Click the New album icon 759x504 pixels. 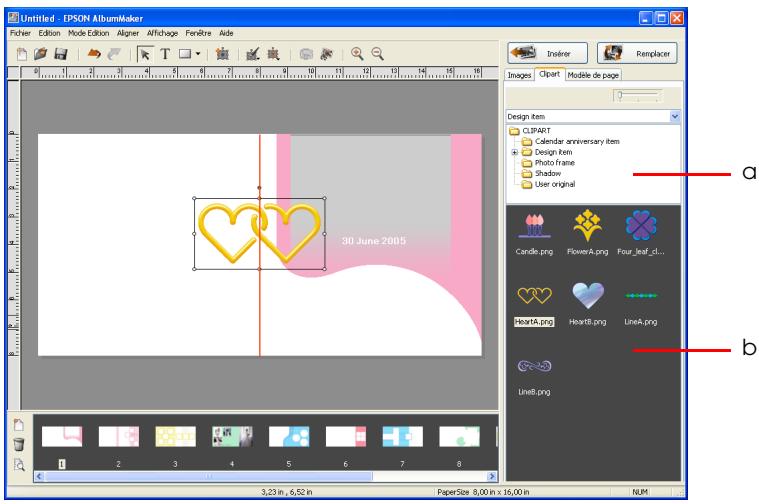tap(21, 54)
